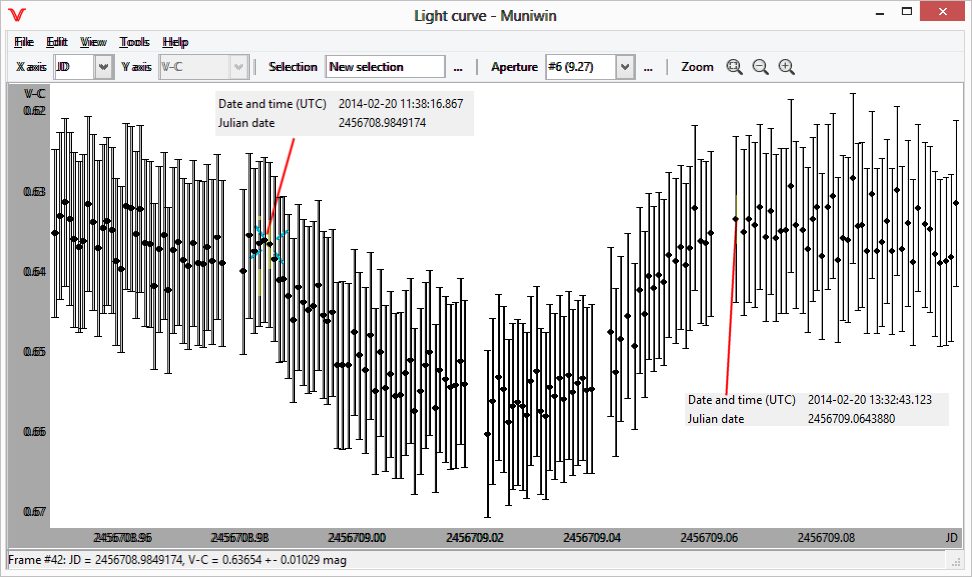Open the Help menu
Viewport: 972px width, 577px height.
point(175,42)
